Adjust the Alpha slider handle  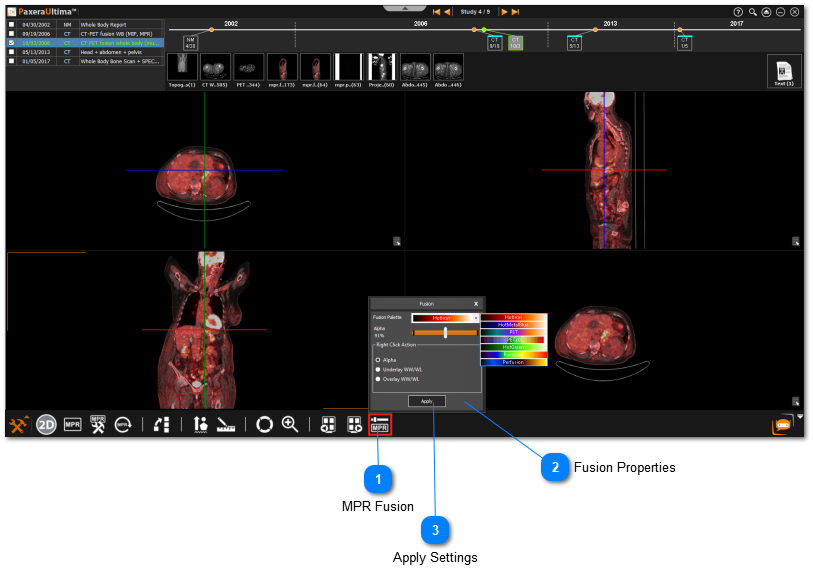click(445, 333)
